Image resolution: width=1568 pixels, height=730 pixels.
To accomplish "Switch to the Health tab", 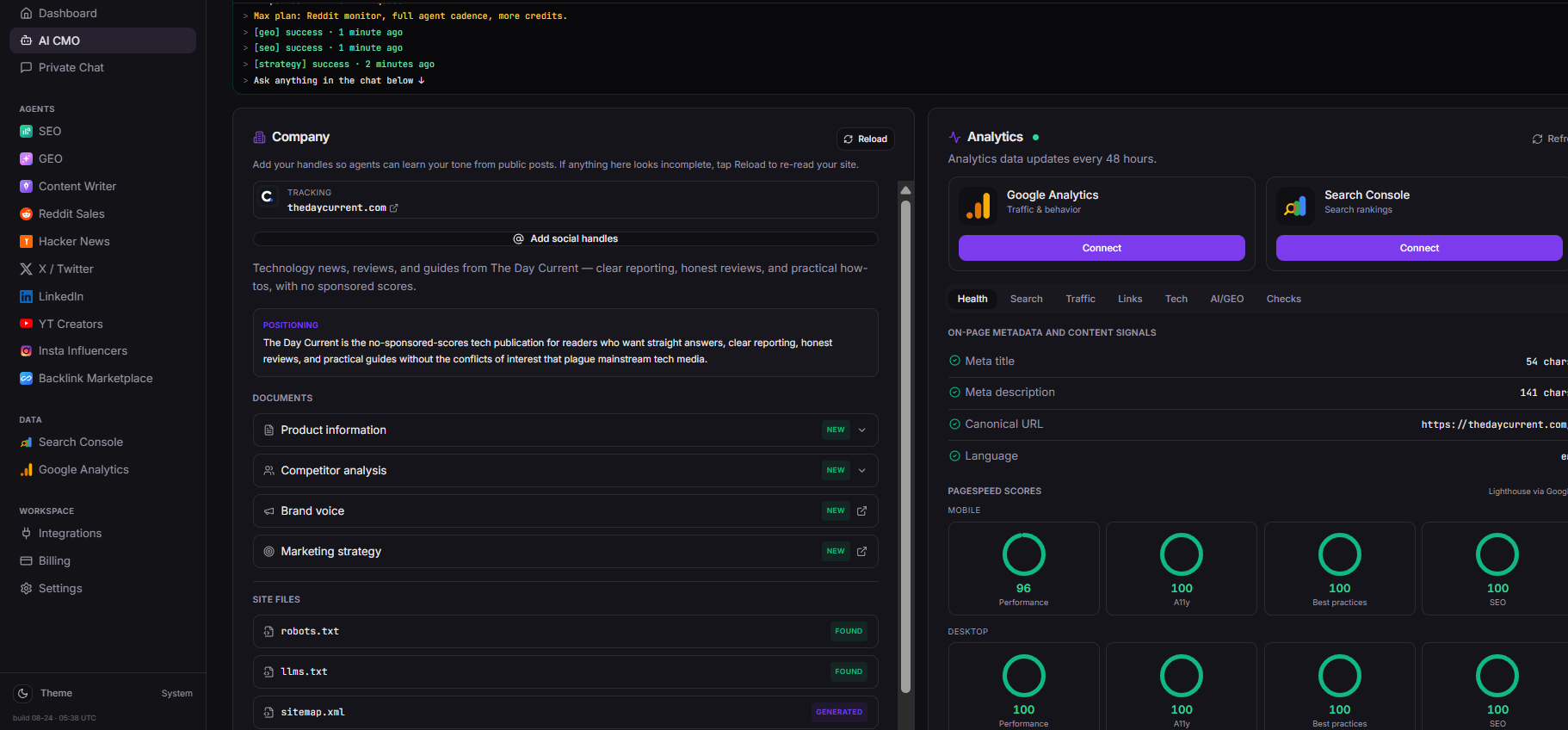I will (972, 299).
